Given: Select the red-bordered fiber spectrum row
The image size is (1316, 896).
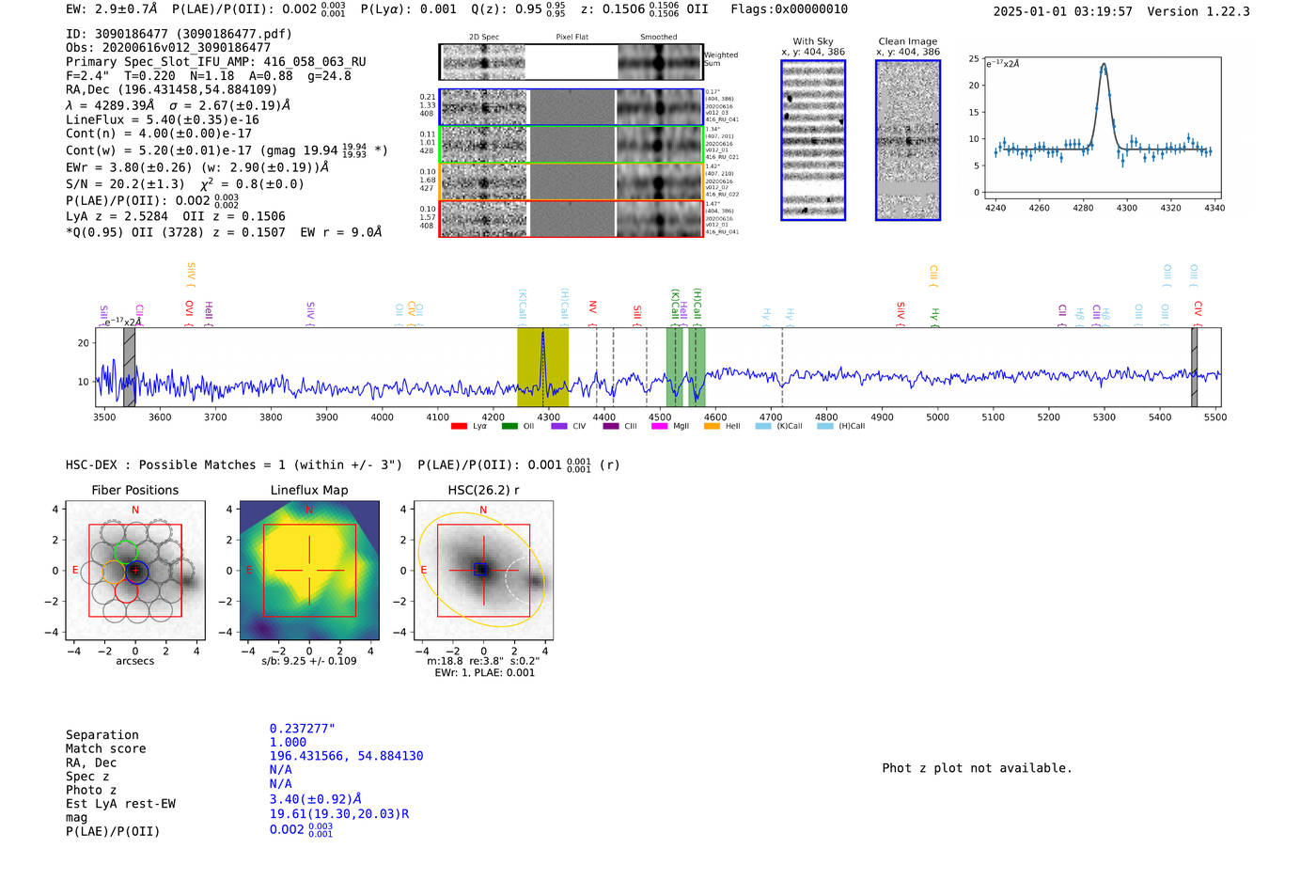Looking at the screenshot, I should click(x=572, y=218).
